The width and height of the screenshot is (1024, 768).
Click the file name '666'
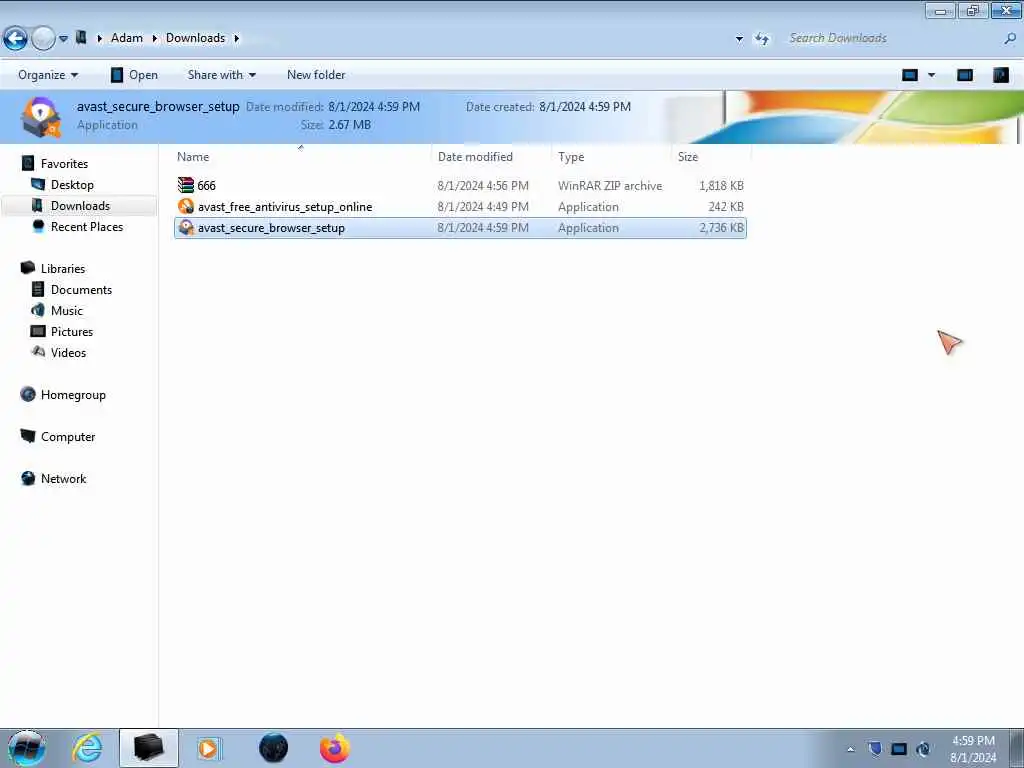point(206,185)
